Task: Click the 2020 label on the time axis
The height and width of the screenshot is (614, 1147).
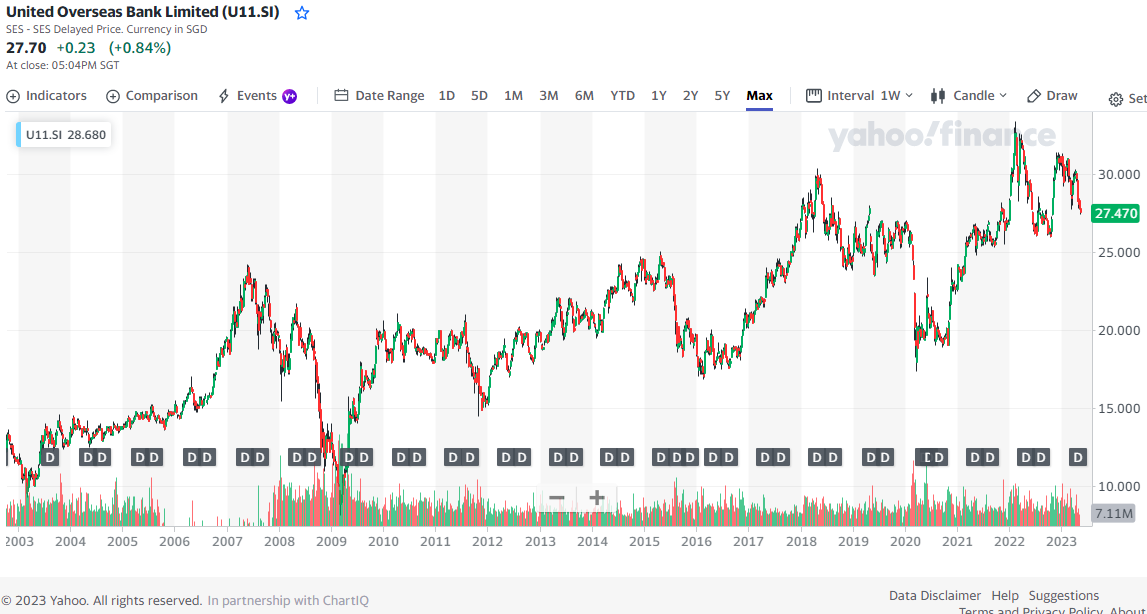Action: (x=905, y=542)
